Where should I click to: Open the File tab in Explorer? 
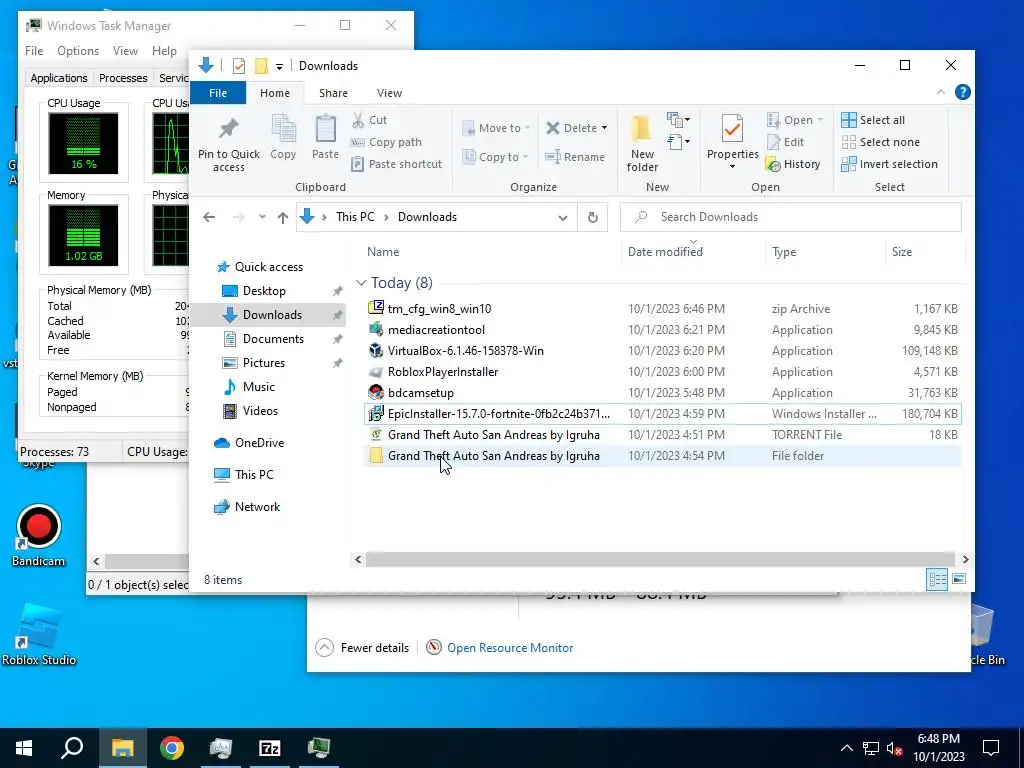pos(218,93)
